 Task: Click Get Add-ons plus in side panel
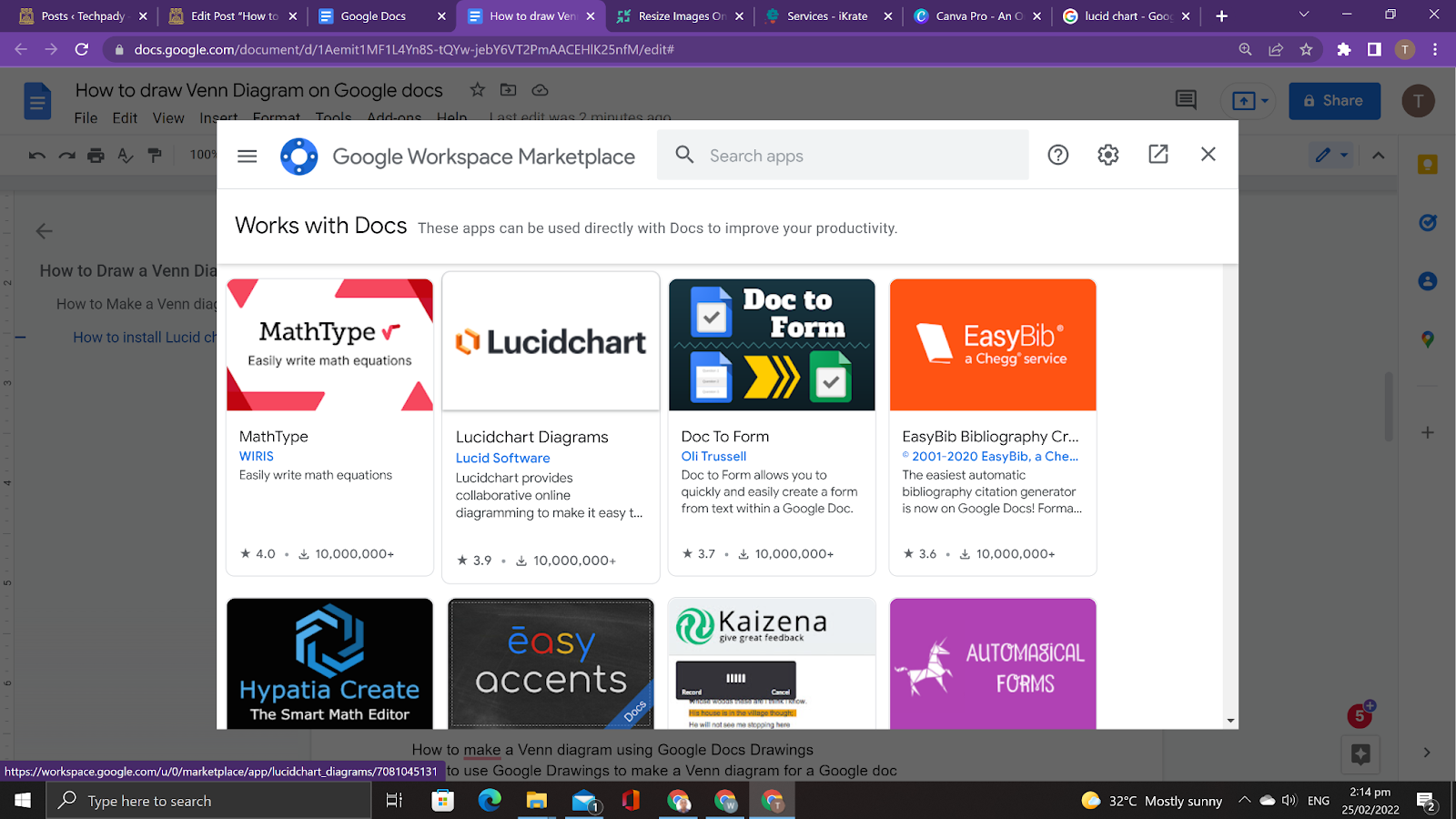point(1427,432)
